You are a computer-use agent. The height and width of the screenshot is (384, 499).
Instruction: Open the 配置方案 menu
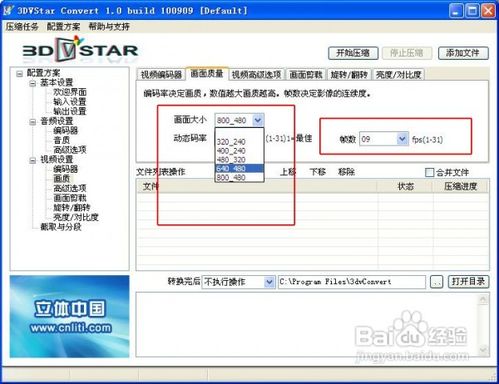[x=63, y=27]
